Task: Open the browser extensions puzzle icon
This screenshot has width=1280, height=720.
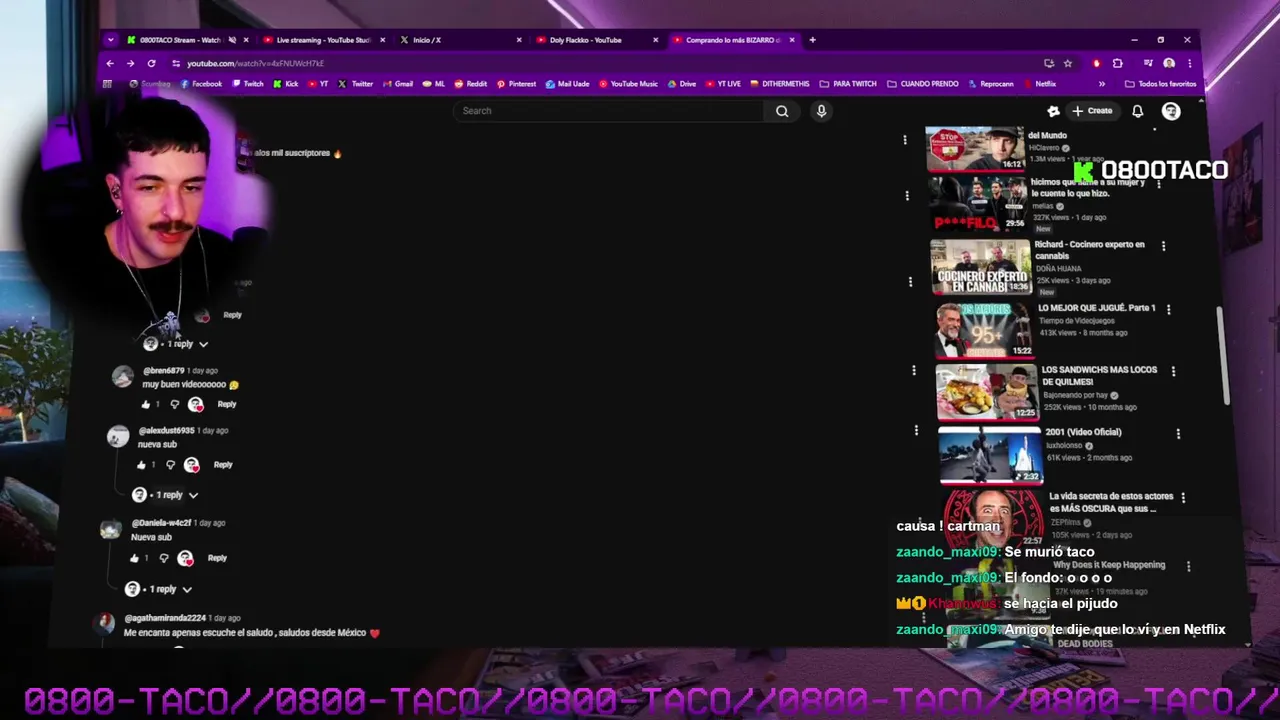Action: click(x=1117, y=63)
